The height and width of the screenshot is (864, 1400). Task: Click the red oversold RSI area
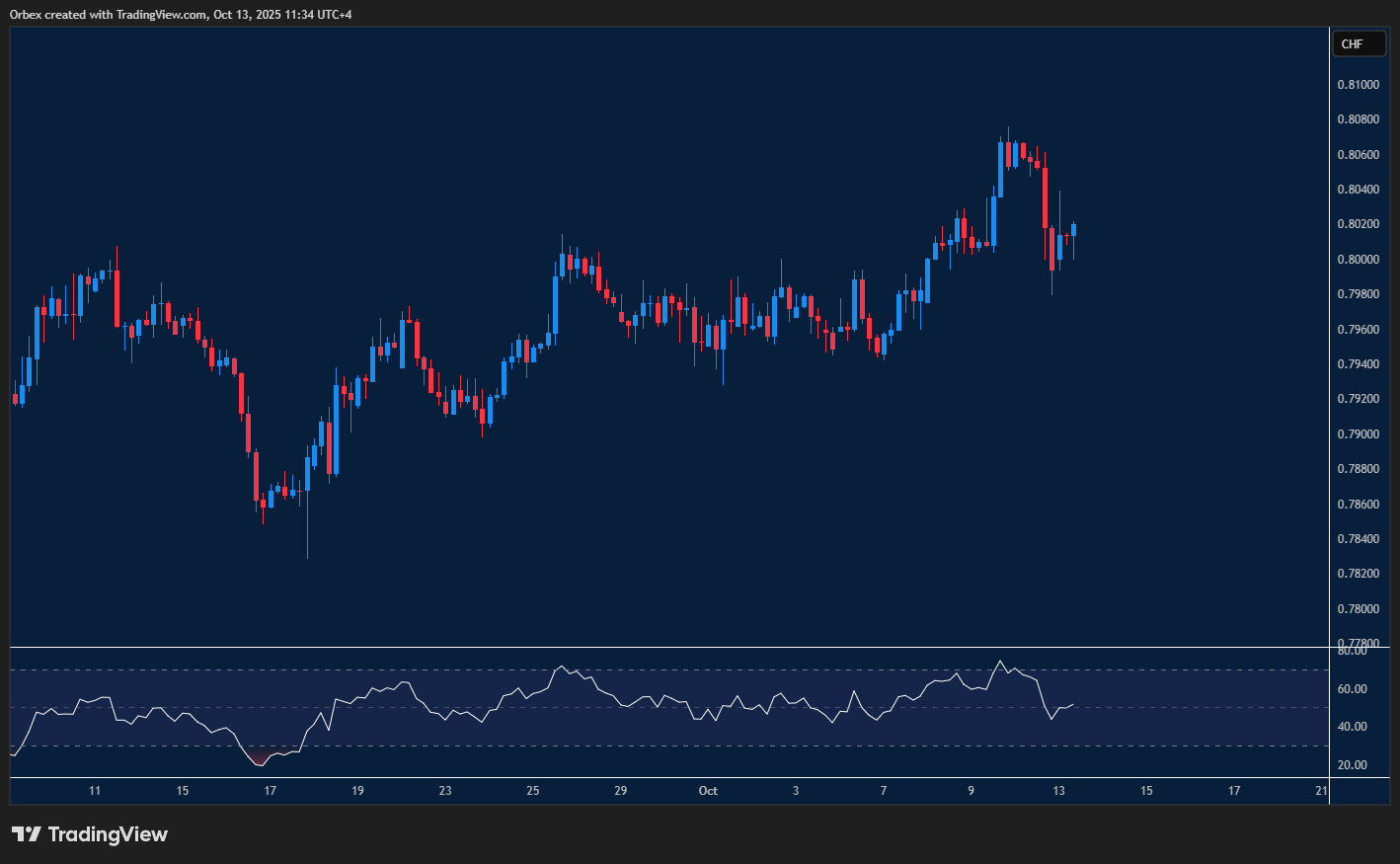point(259,758)
